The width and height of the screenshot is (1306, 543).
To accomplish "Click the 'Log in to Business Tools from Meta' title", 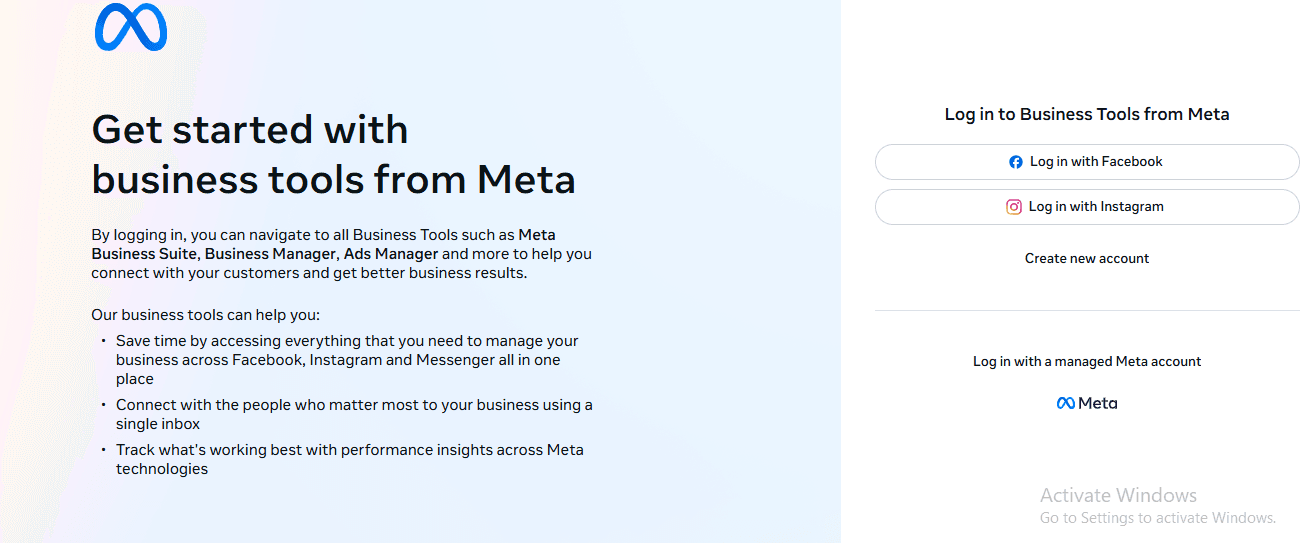I will click(x=1087, y=114).
